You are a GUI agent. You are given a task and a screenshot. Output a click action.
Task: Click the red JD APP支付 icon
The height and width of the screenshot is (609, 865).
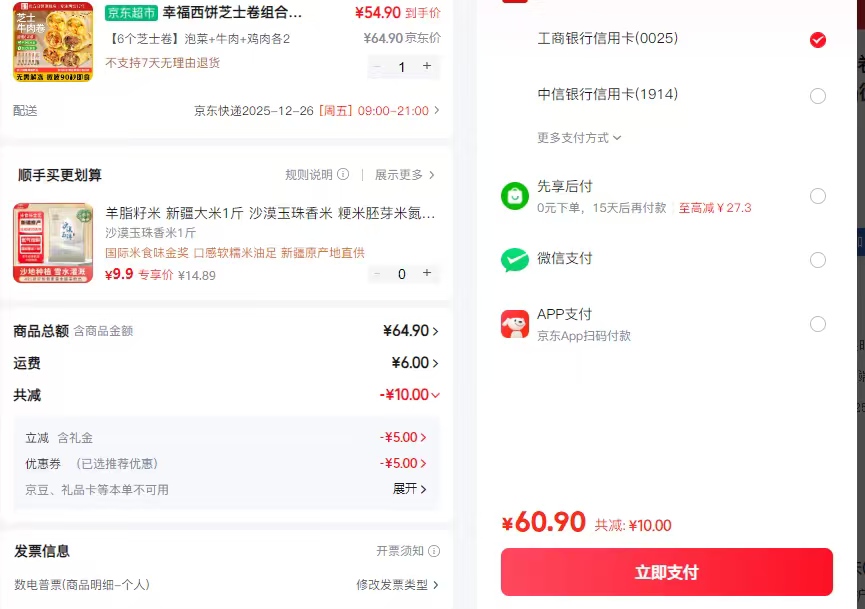tap(514, 324)
